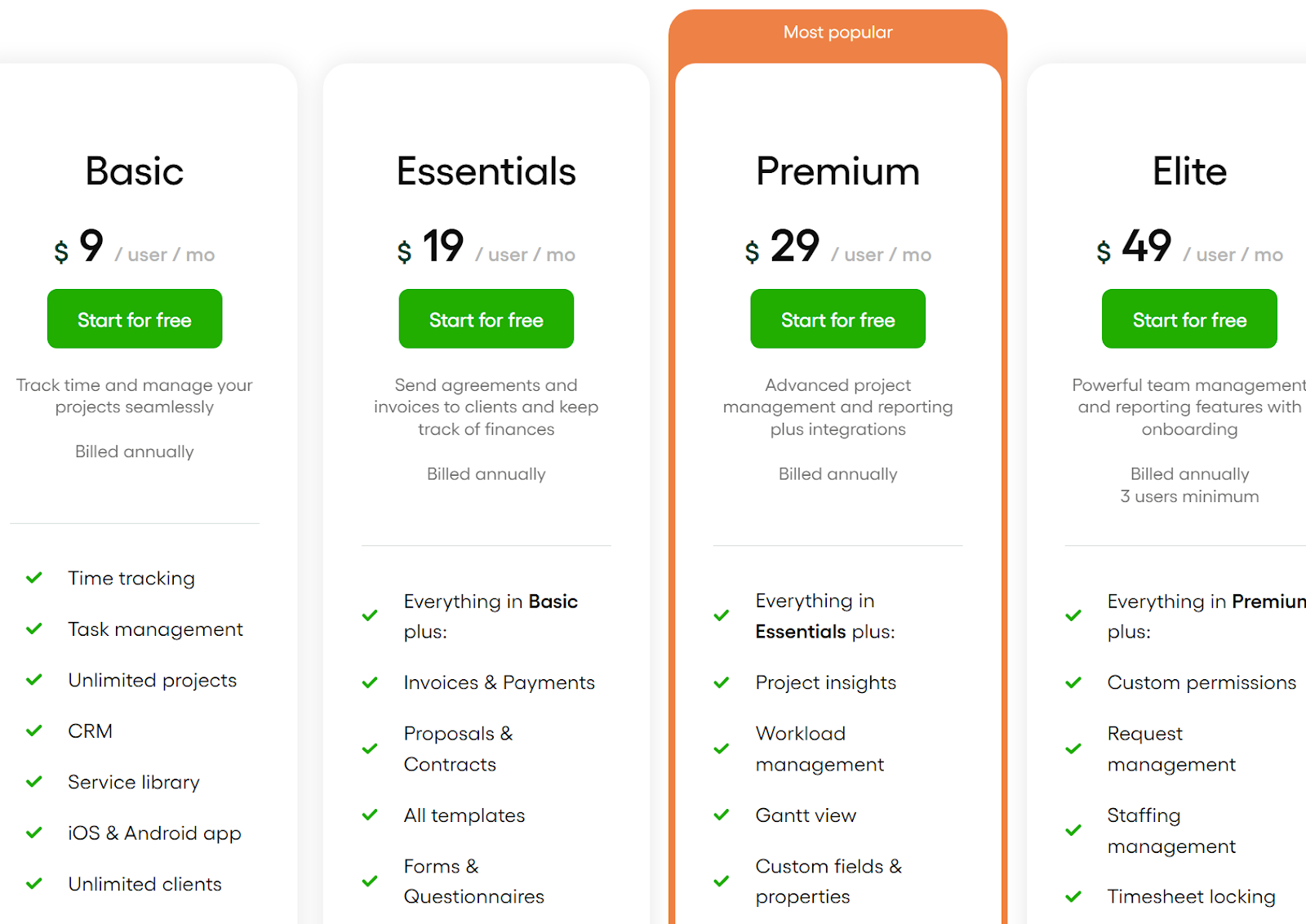Click the checkmark beside Timesheet locking
Image resolution: width=1306 pixels, height=924 pixels.
1073,896
